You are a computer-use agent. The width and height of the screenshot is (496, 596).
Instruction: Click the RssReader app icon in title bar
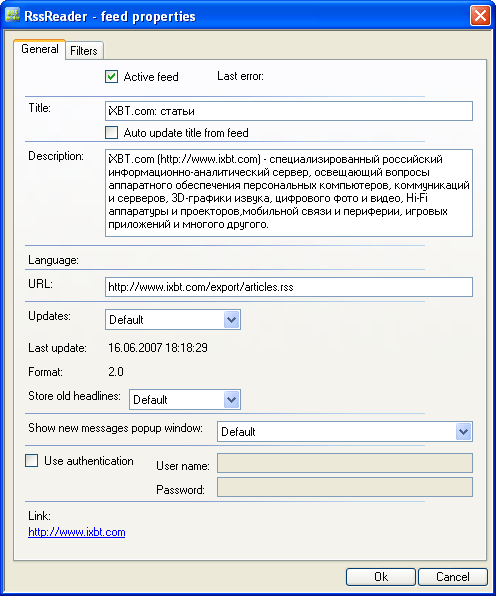(12, 16)
